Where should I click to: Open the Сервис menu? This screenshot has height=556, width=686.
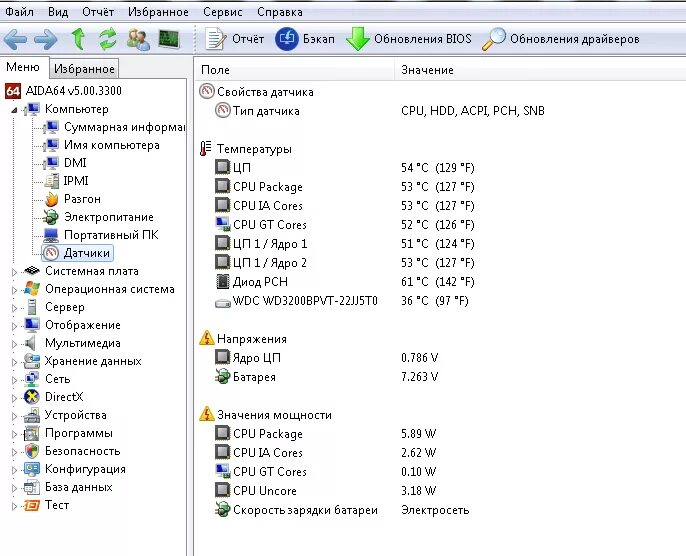(223, 12)
